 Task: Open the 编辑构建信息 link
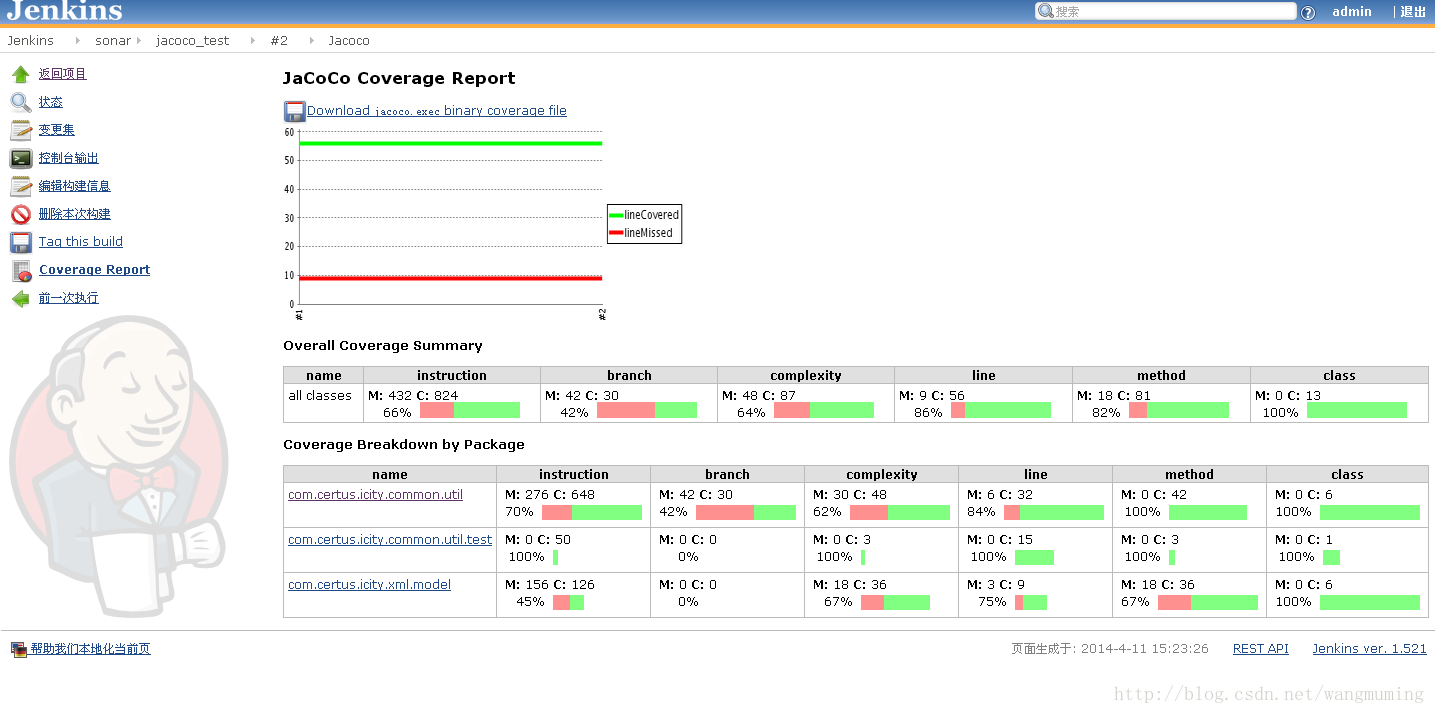pos(75,186)
